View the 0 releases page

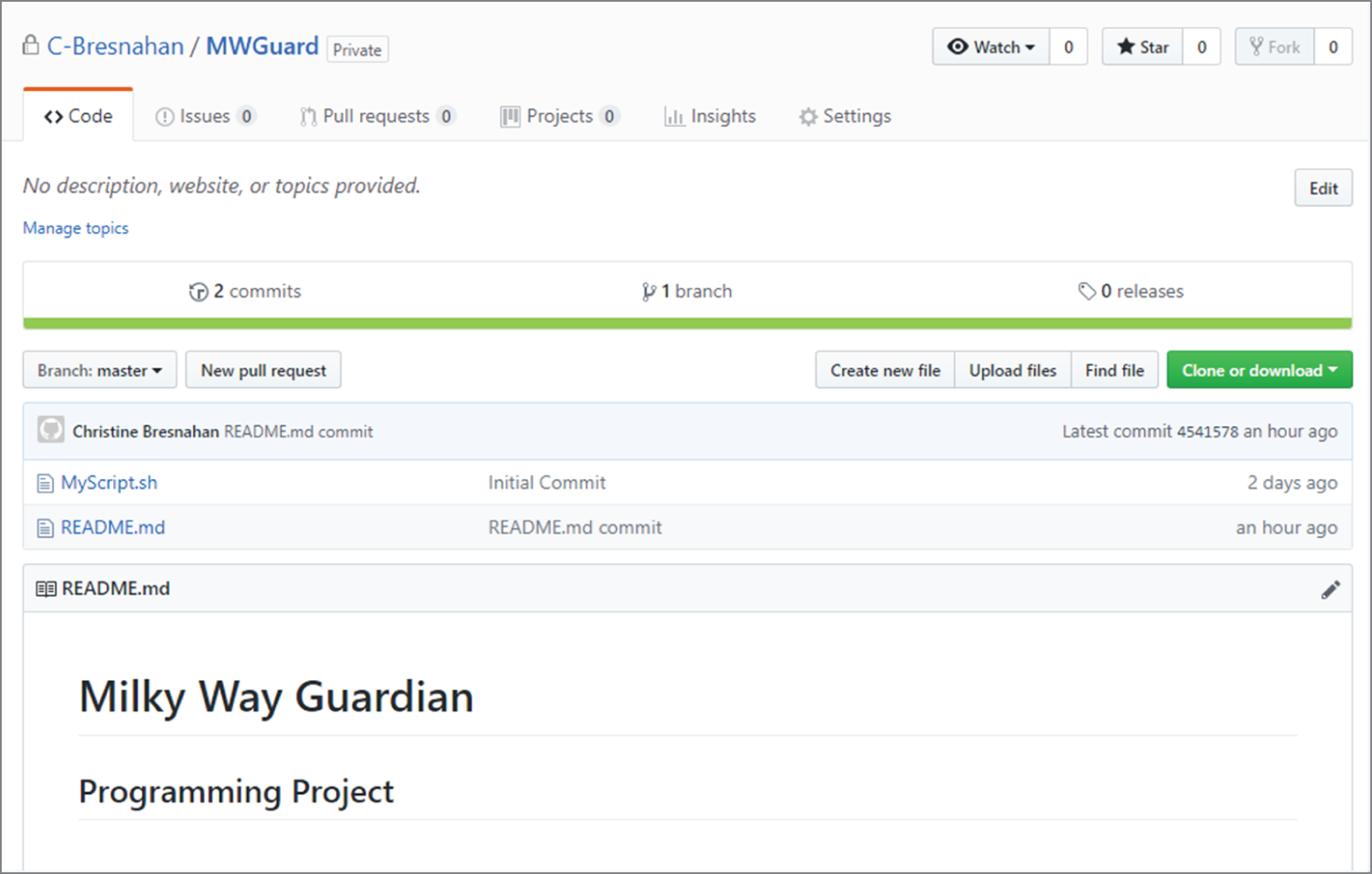click(1131, 291)
